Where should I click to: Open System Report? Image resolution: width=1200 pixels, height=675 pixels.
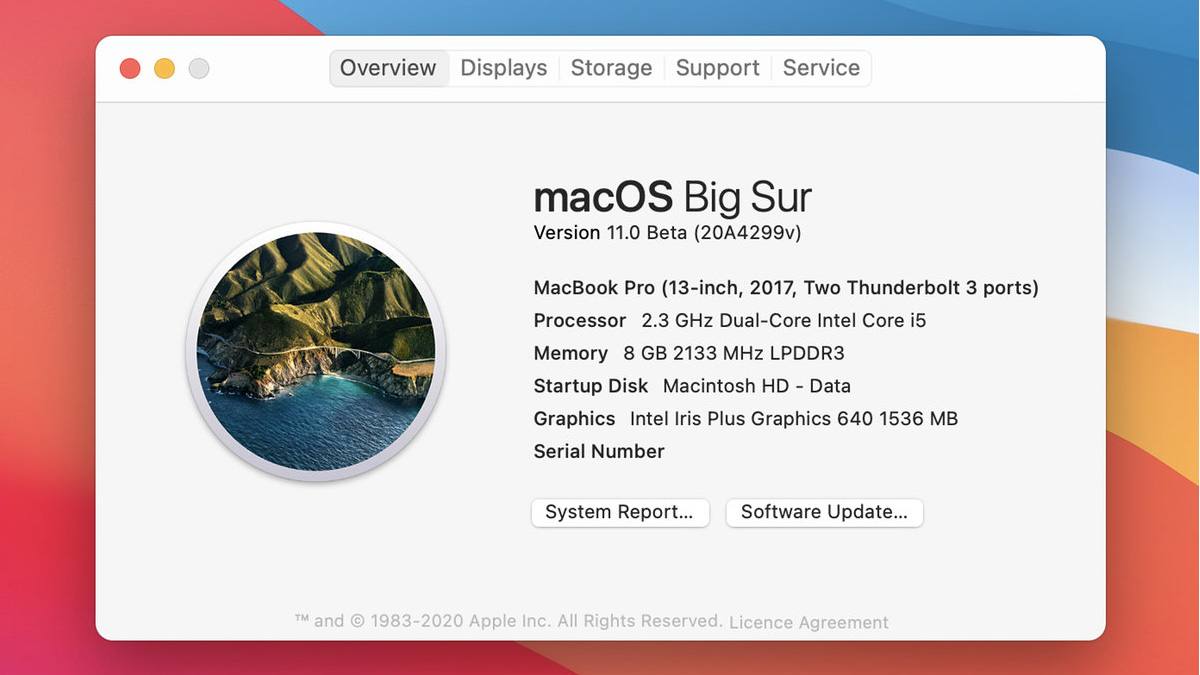[619, 512]
